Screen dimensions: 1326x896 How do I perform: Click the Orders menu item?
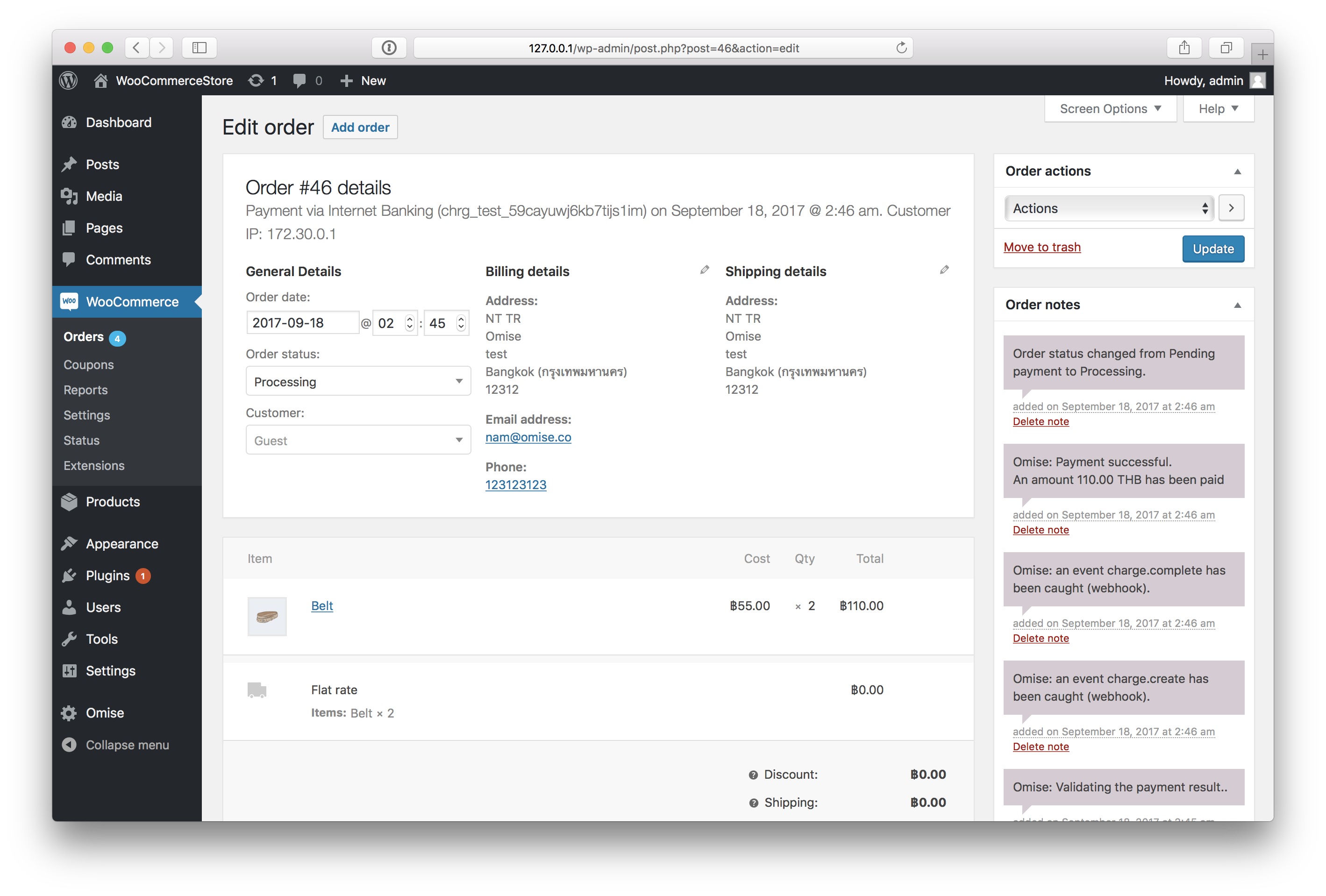click(83, 336)
